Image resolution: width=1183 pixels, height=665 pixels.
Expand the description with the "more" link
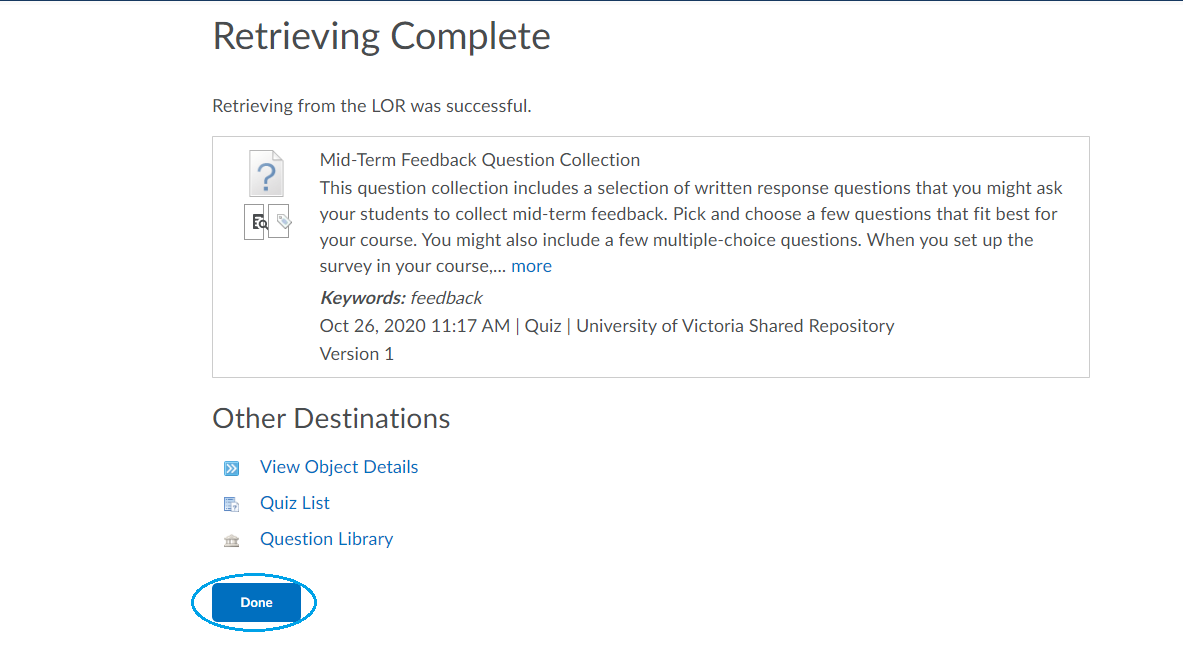coord(531,266)
